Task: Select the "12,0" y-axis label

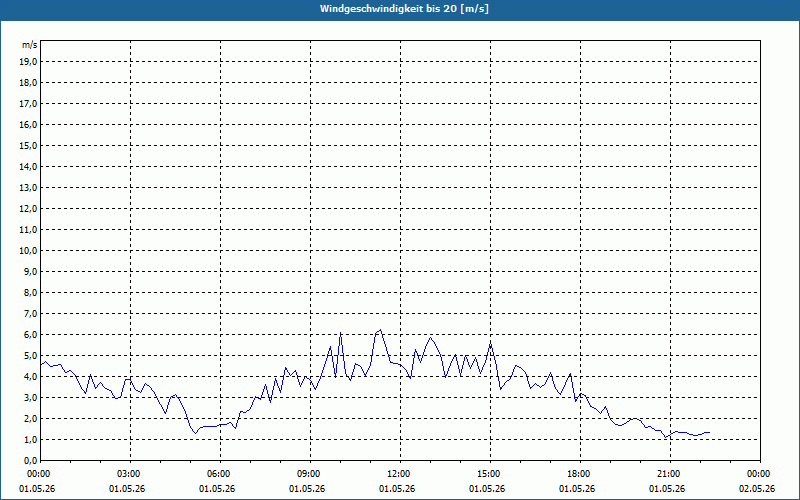Action: pos(28,209)
